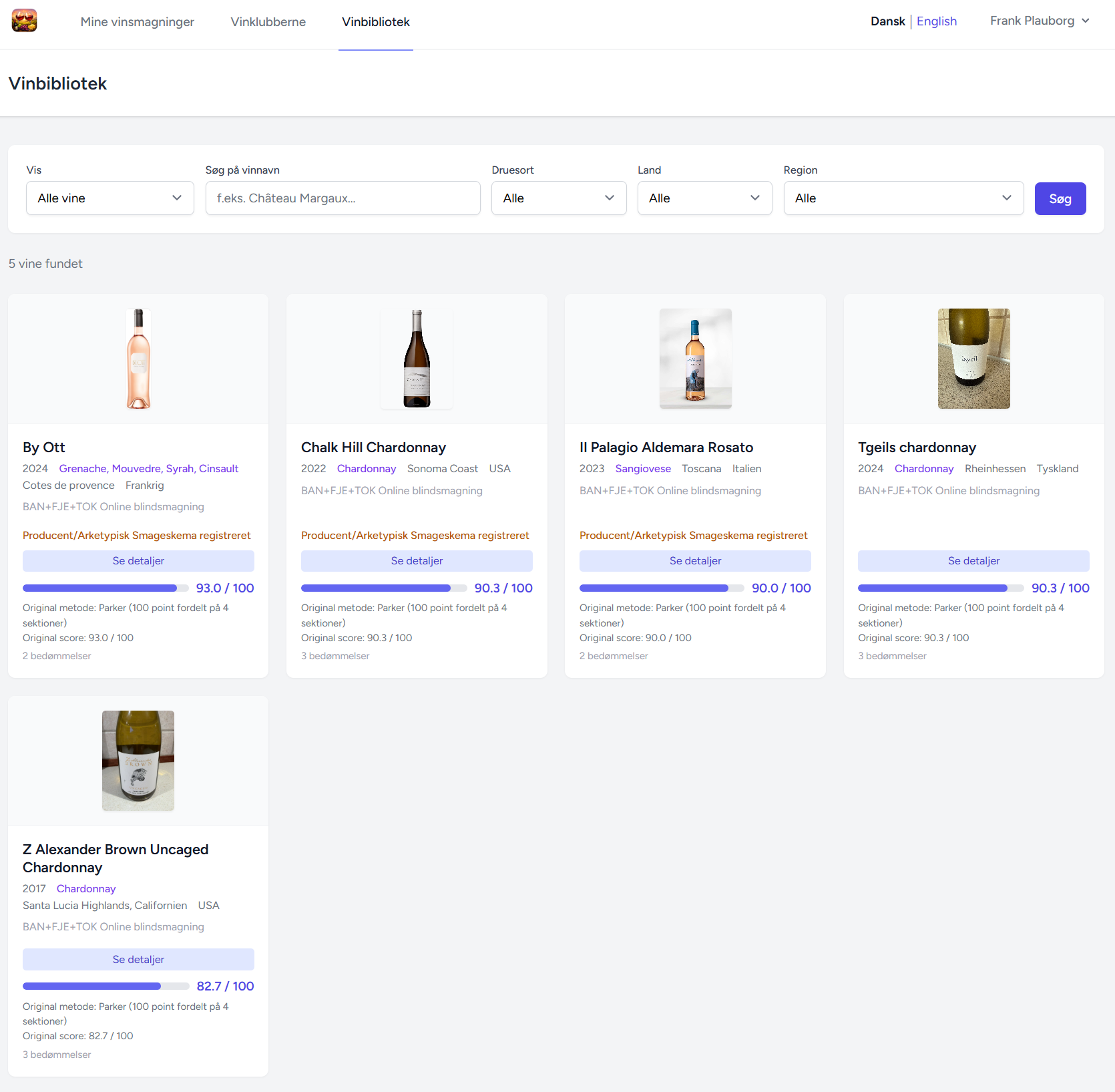Open Chalk Hill Chardonnay bottle image
Screen dimensions: 1115x1092
417,359
